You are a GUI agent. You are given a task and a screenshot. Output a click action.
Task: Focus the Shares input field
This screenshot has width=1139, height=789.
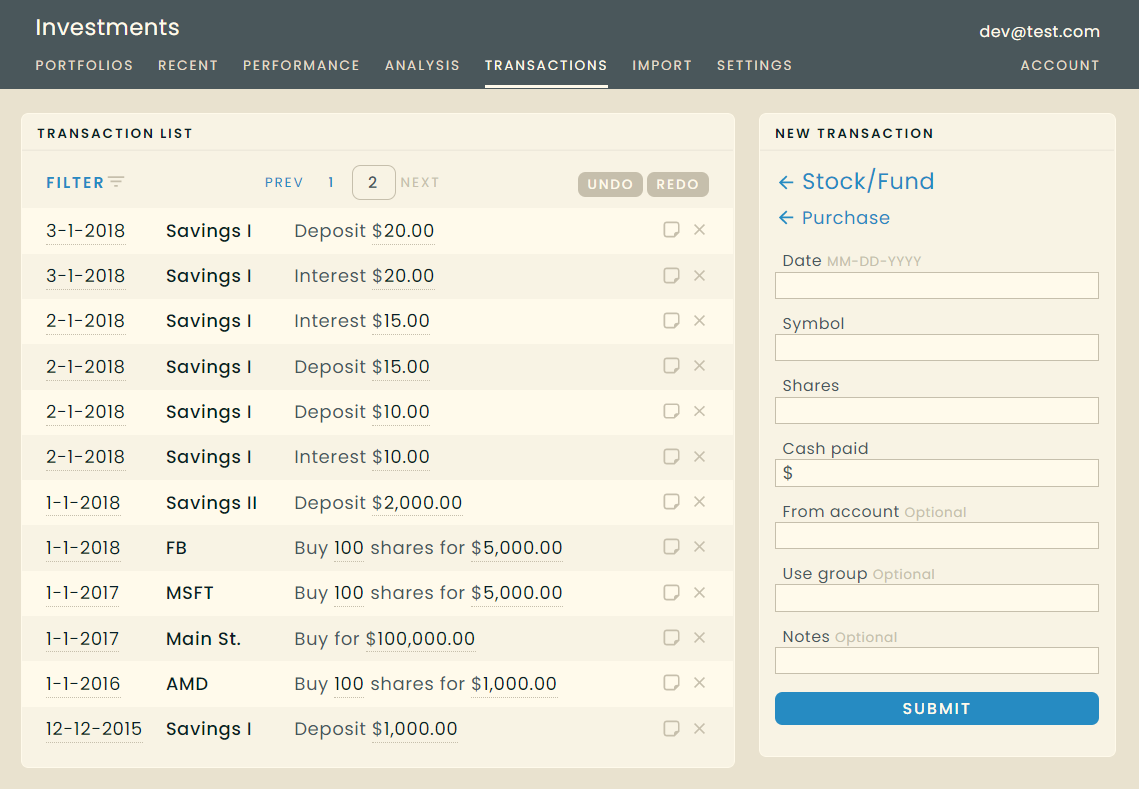tap(936, 410)
